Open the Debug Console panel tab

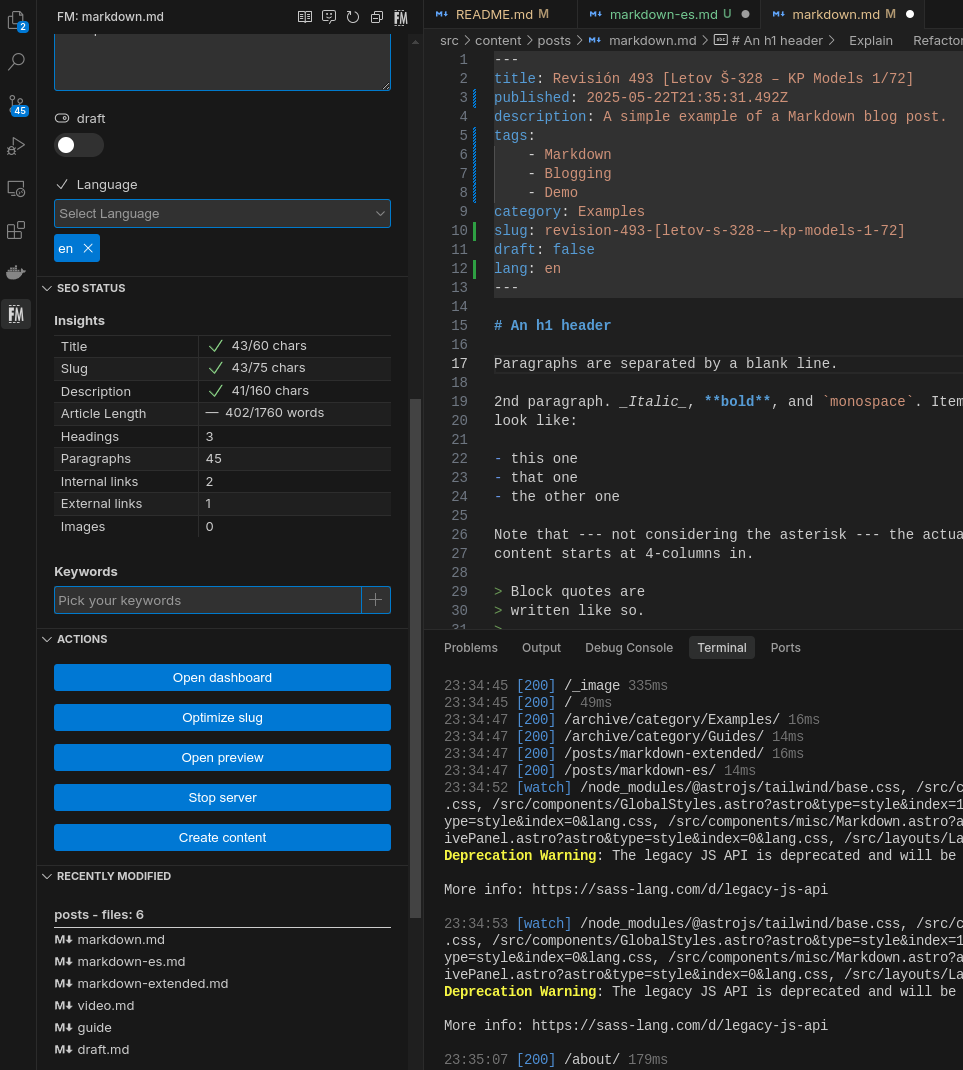click(x=629, y=648)
